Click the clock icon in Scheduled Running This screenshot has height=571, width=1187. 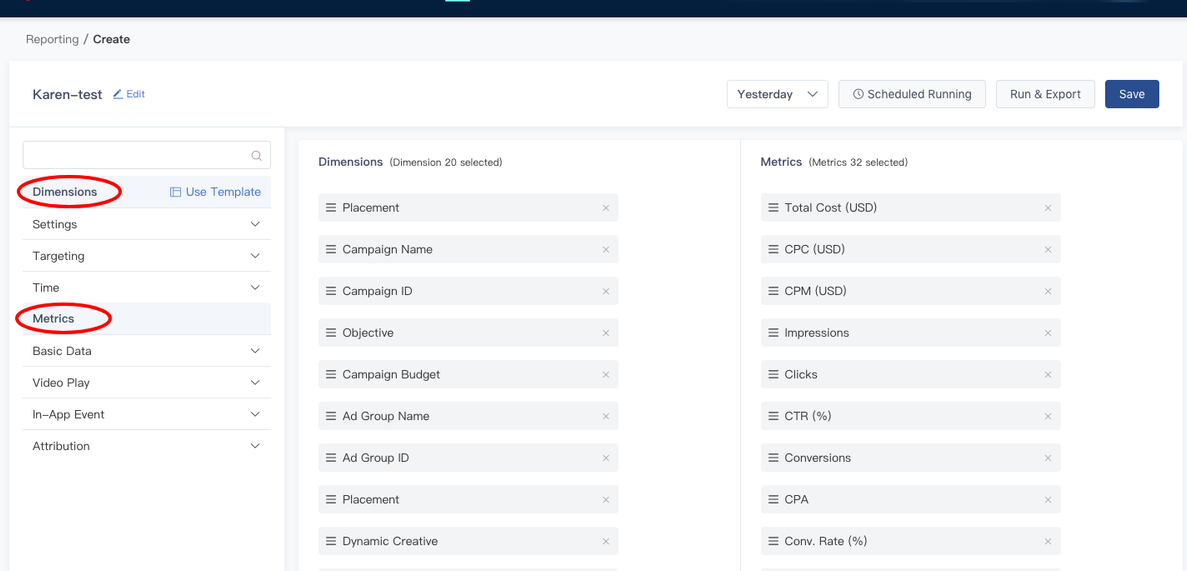point(858,95)
